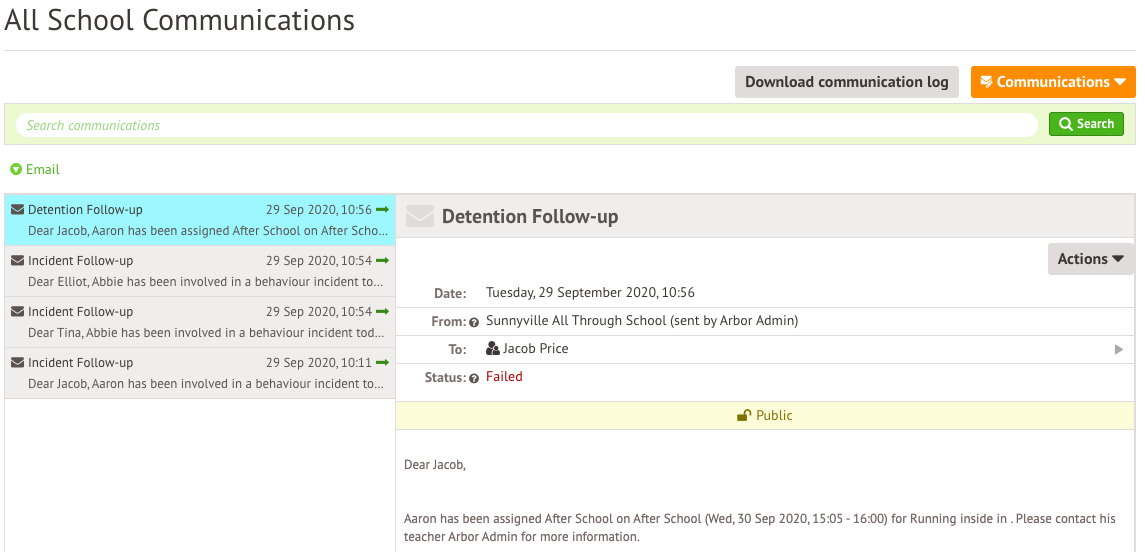Open the Communications dropdown menu
The height and width of the screenshot is (552, 1145).
(1052, 82)
